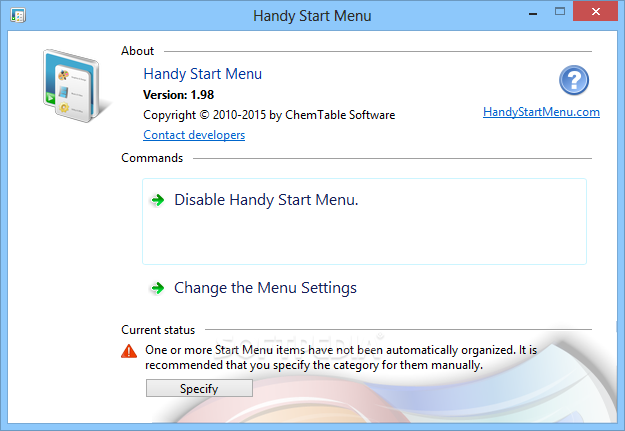Click the red warning triangle icon
Viewport: 625px width, 431px height.
pyautogui.click(x=129, y=351)
